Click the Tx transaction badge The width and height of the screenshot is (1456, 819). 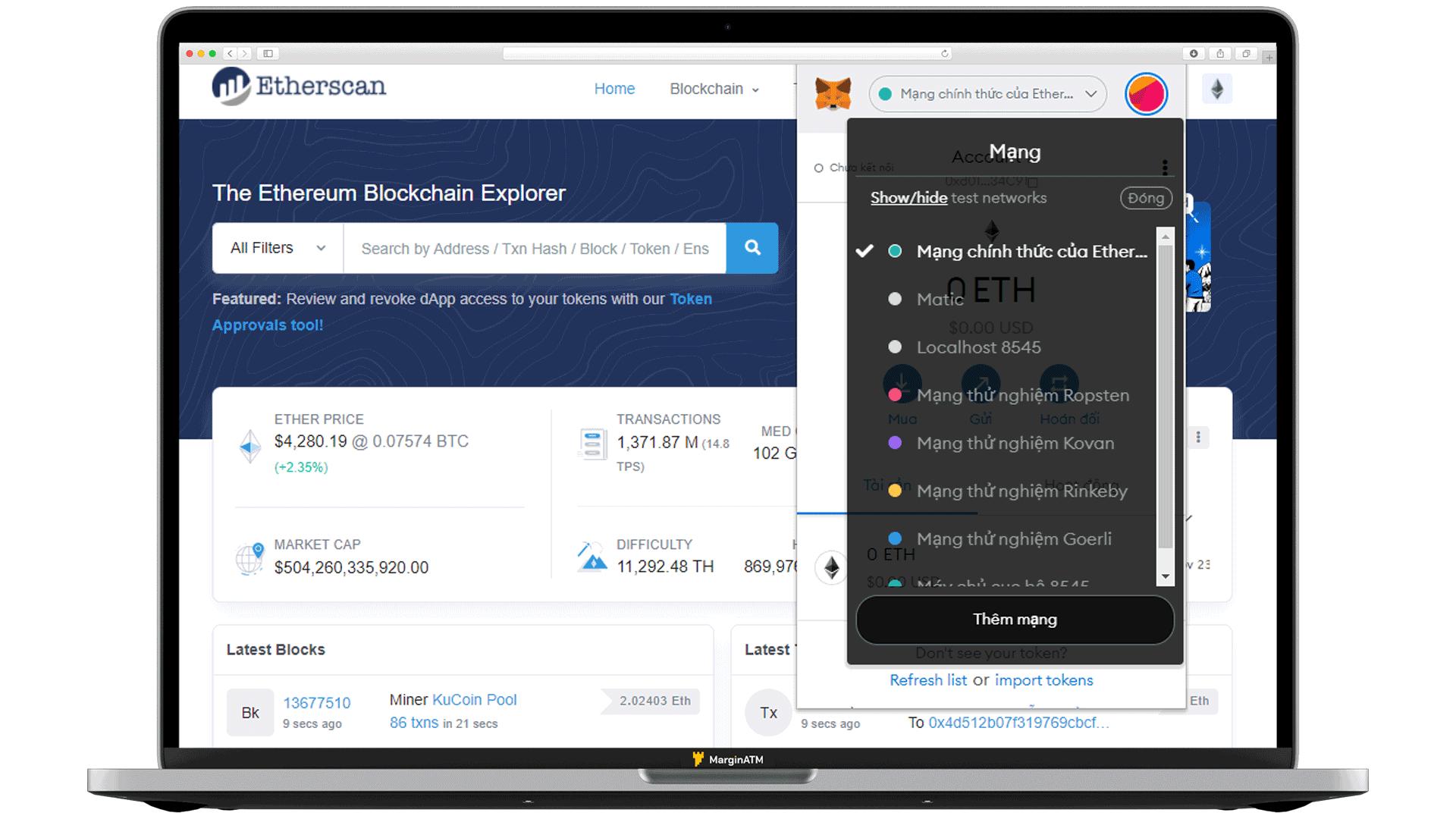(769, 713)
